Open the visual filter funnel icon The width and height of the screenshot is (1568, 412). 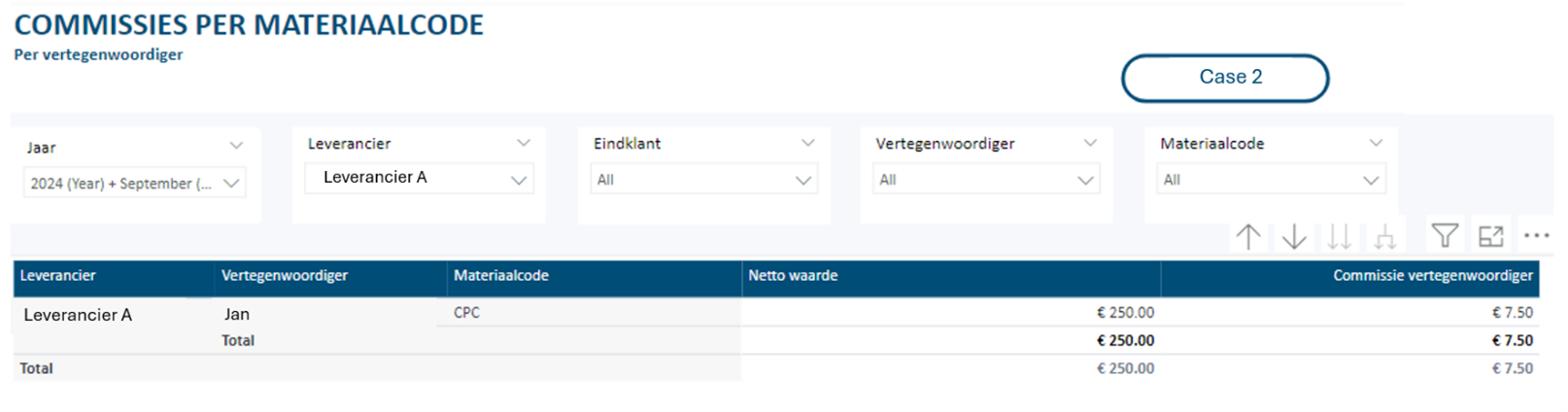click(1445, 235)
